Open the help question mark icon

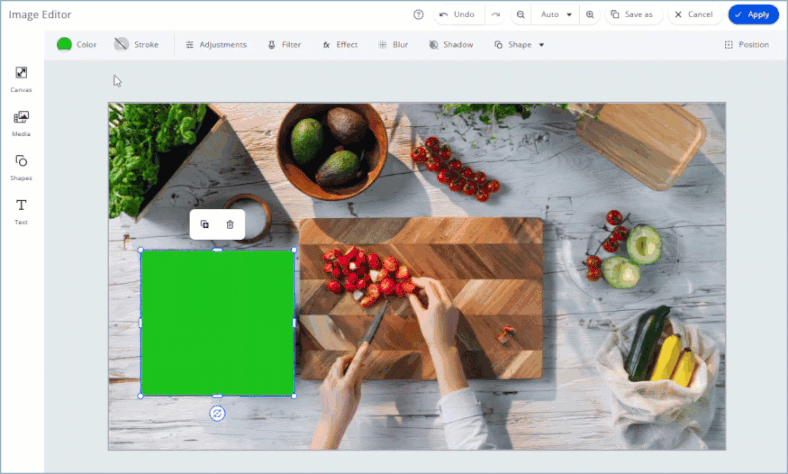(418, 15)
